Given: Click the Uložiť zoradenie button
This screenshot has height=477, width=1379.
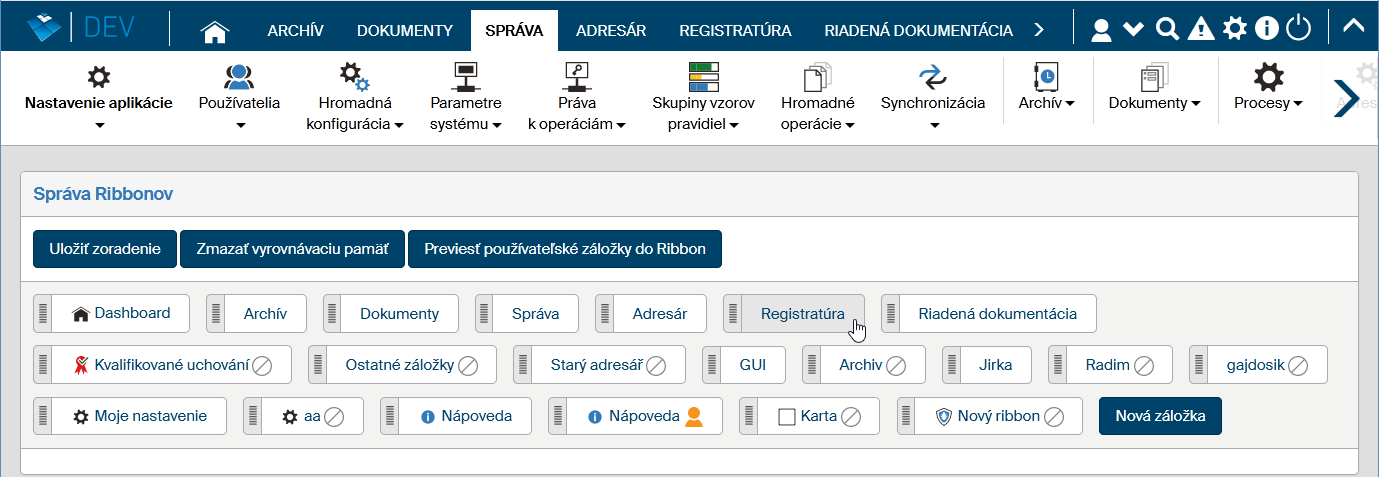Looking at the screenshot, I should [105, 249].
